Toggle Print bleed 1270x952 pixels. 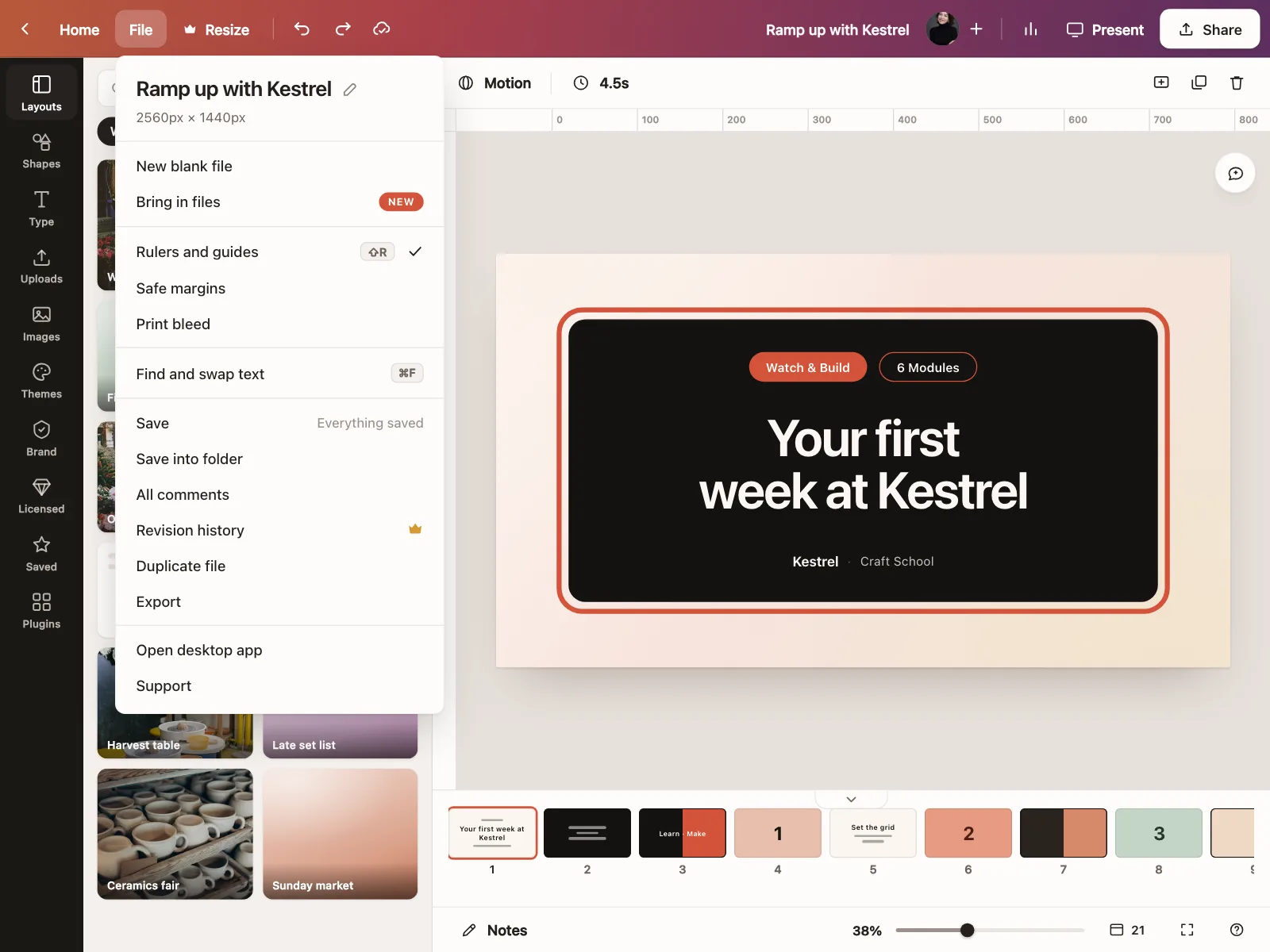[279, 324]
